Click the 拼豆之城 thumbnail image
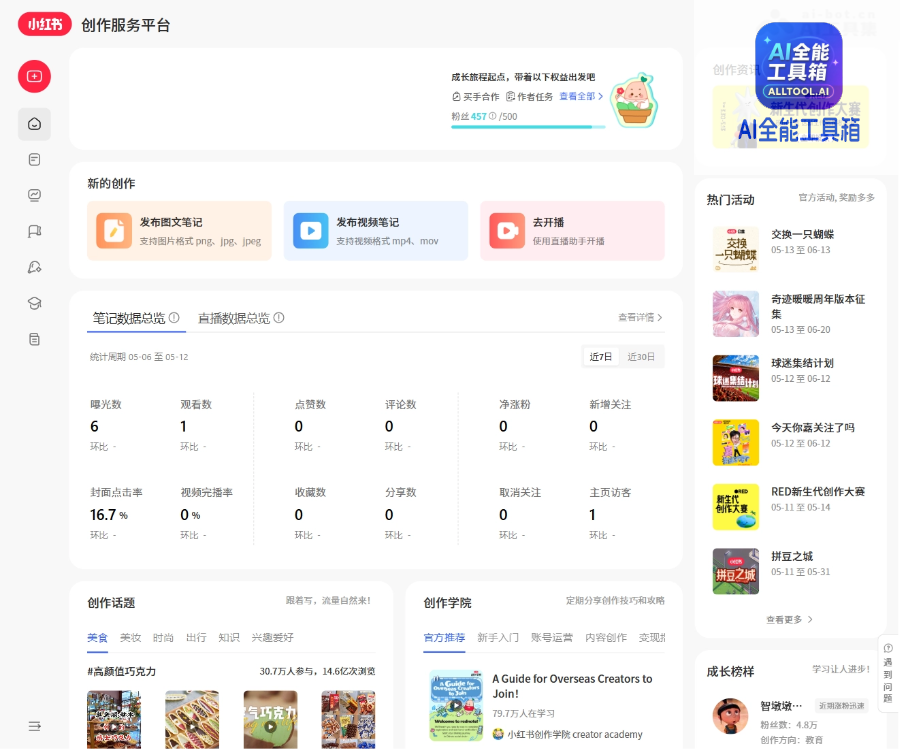 click(736, 572)
